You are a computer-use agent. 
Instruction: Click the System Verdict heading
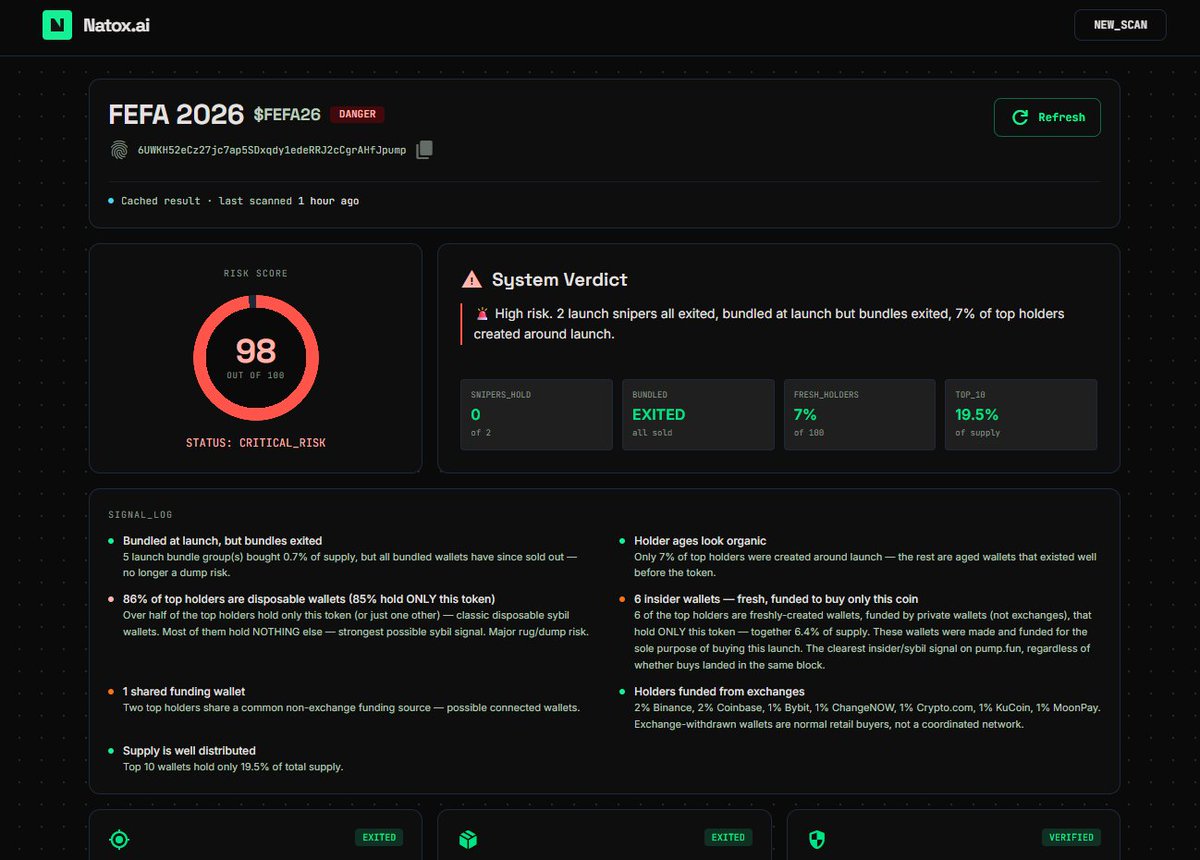[559, 280]
